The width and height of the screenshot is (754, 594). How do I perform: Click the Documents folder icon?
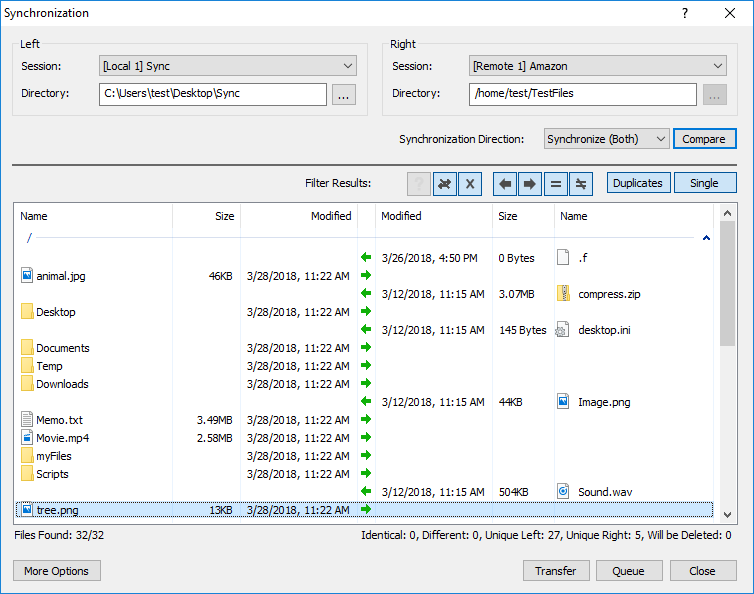[x=27, y=347]
